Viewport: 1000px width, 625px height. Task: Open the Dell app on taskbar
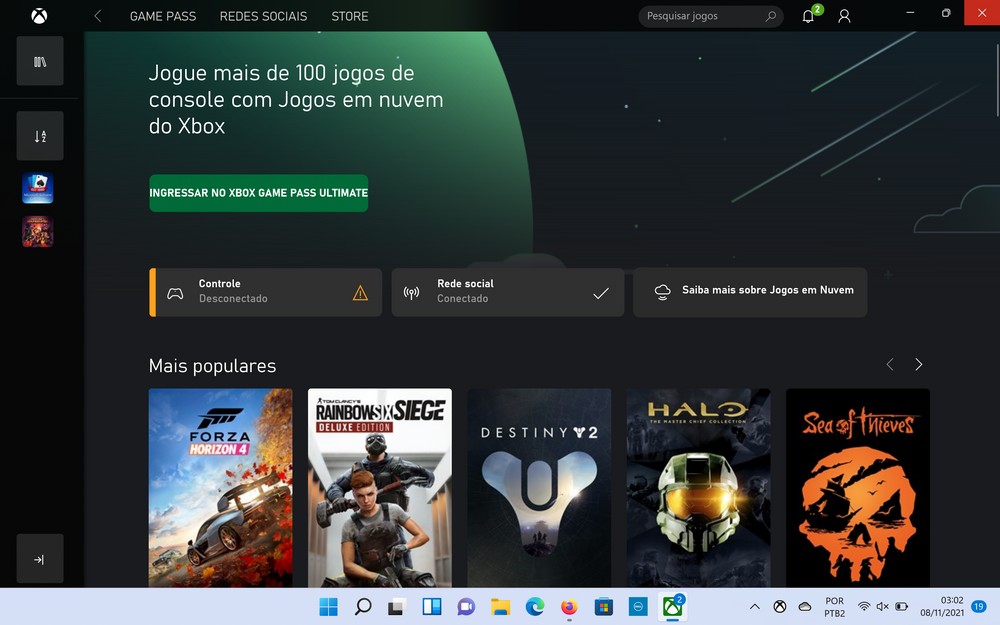(638, 607)
